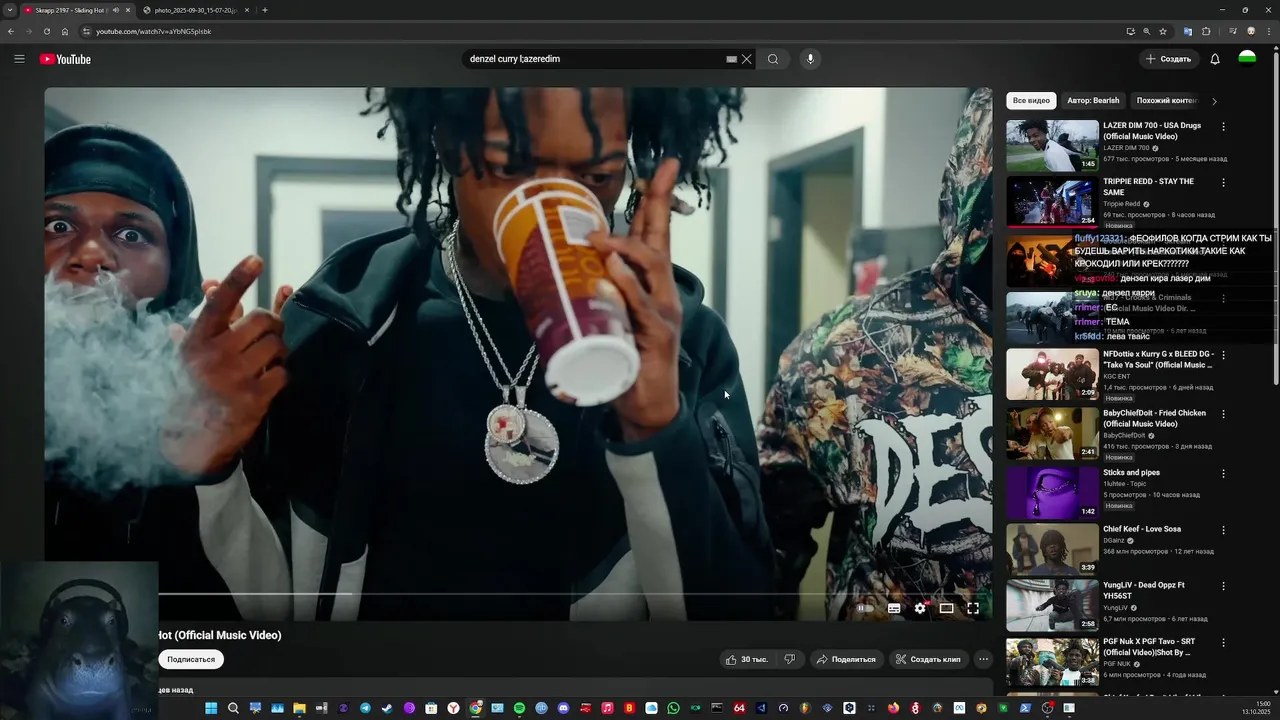Open options for TRIPPIE REDD video
Viewport: 1280px width, 720px height.
[1223, 183]
